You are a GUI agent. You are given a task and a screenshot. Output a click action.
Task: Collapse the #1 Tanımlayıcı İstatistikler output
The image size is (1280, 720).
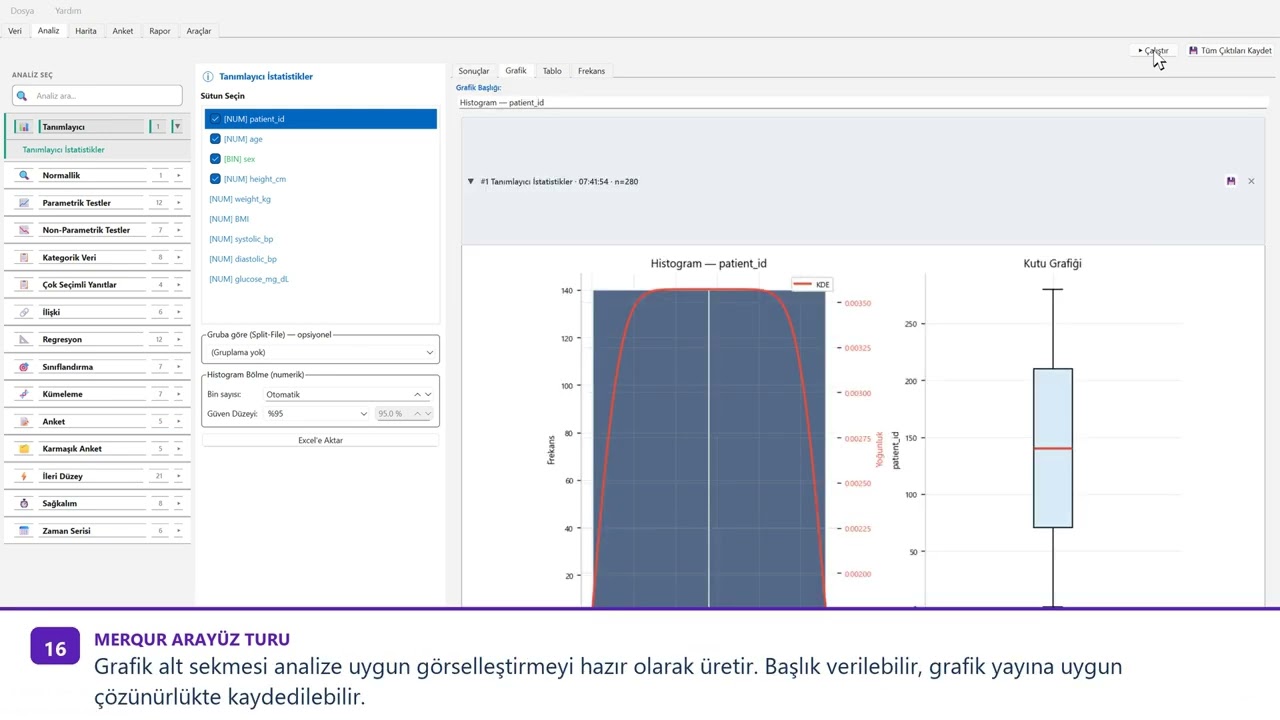(471, 182)
